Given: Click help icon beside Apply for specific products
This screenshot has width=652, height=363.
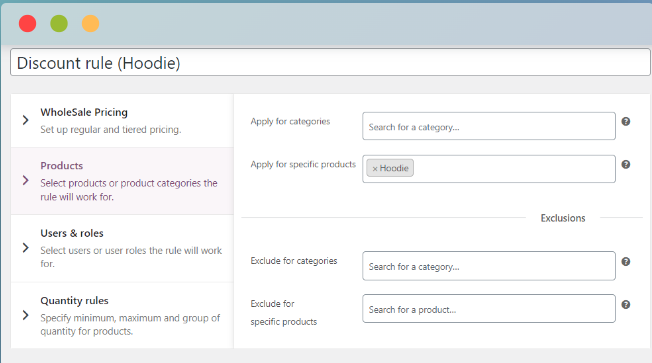Looking at the screenshot, I should [625, 164].
